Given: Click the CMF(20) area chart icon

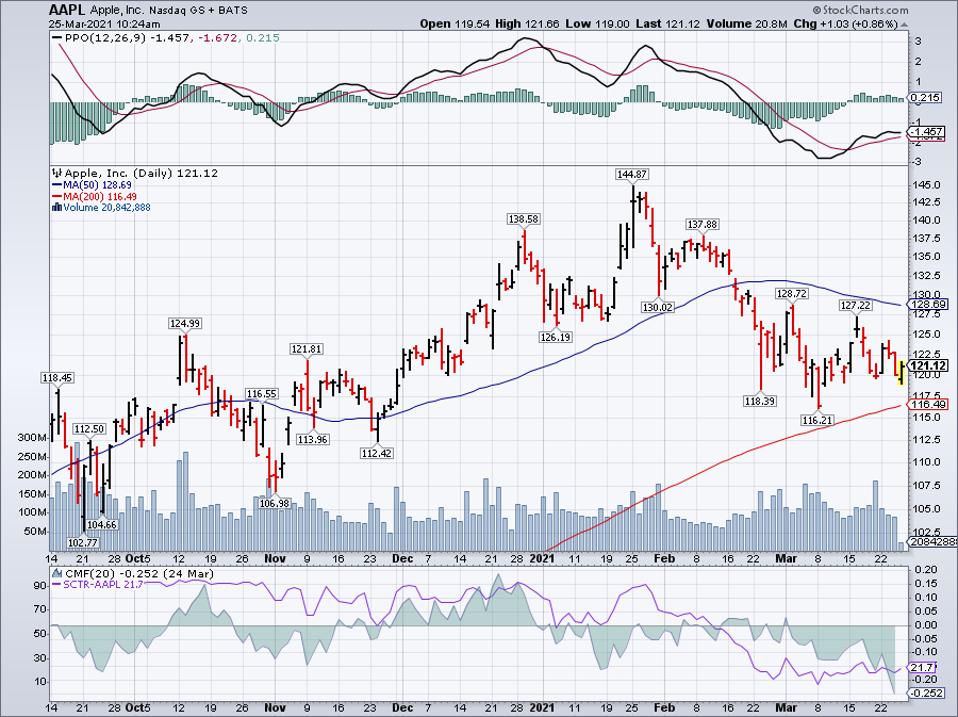Looking at the screenshot, I should (57, 574).
